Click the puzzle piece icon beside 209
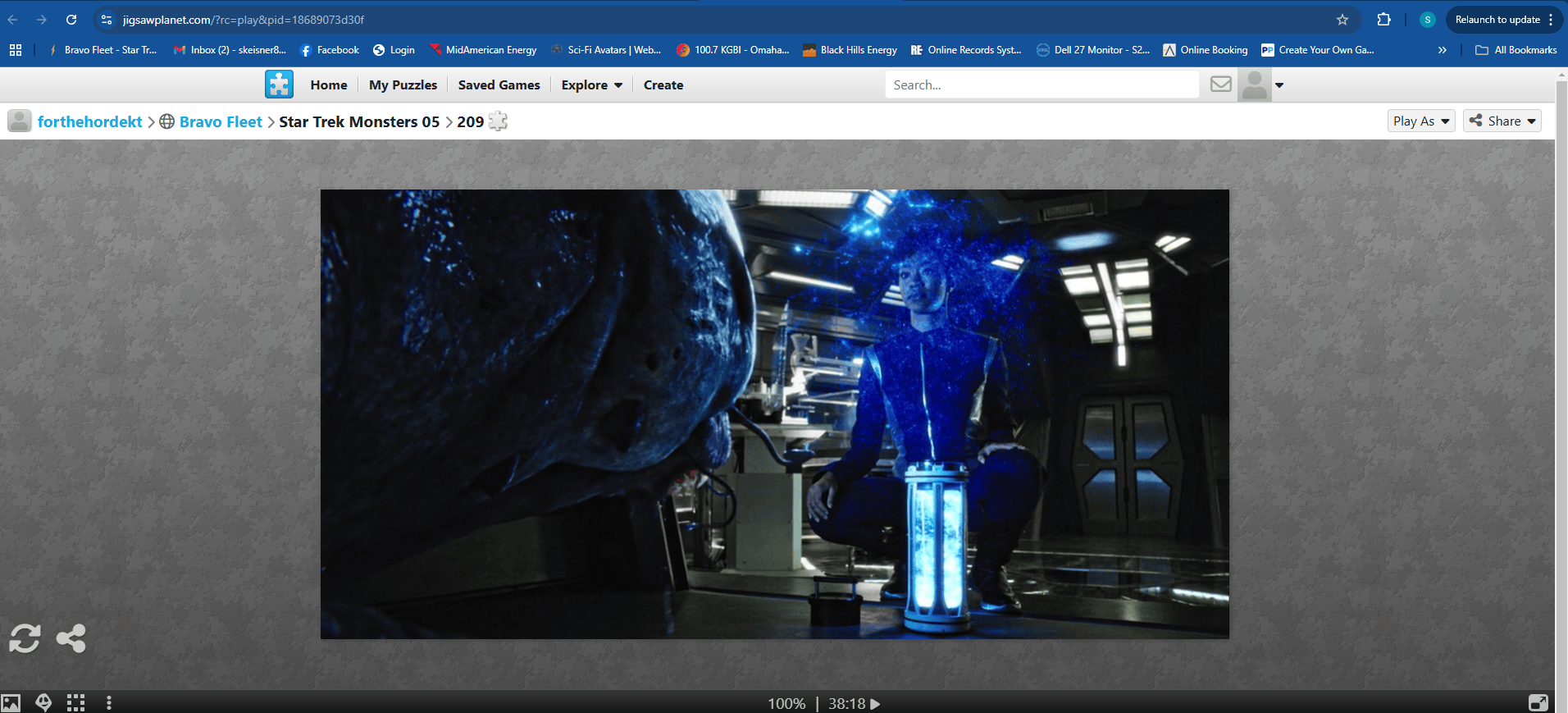Screen dimensions: 1568x713 498,121
